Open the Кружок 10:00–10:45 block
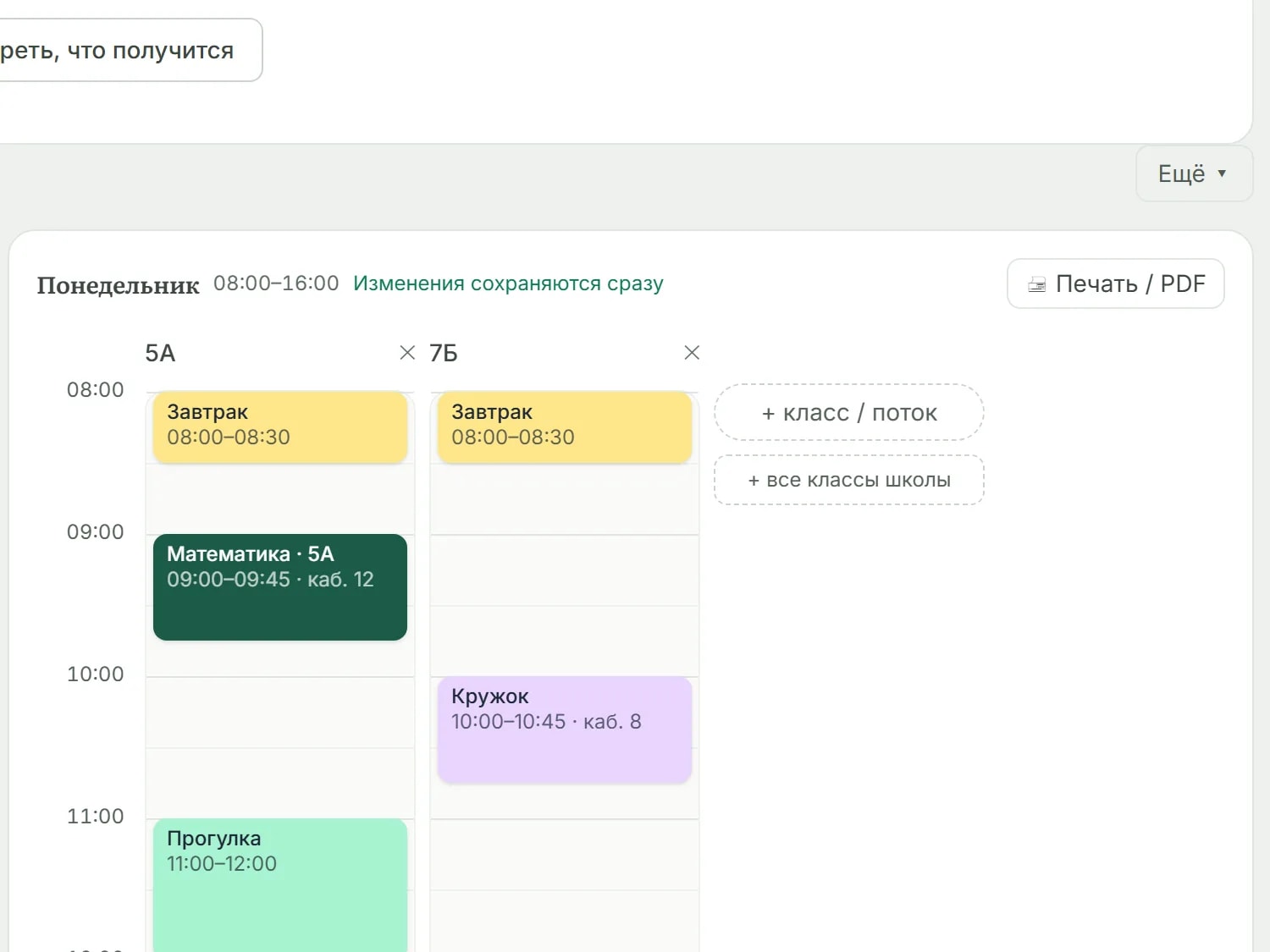The width and height of the screenshot is (1270, 952). click(x=565, y=729)
